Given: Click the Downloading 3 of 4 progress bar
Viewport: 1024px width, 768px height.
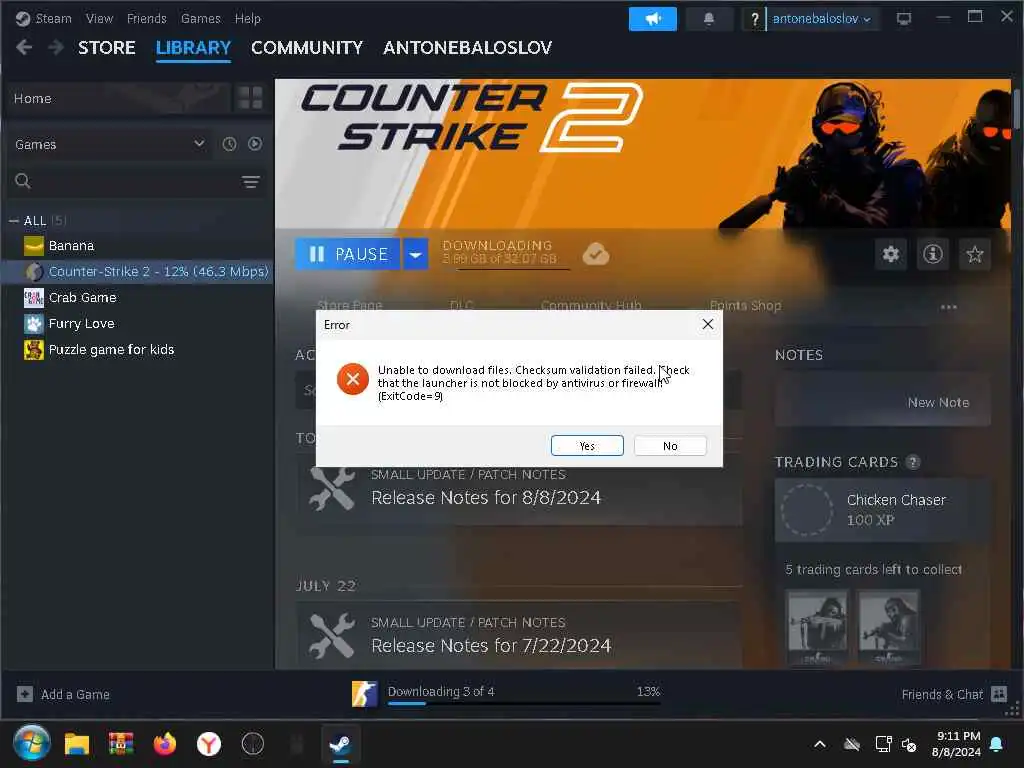Looking at the screenshot, I should (524, 703).
